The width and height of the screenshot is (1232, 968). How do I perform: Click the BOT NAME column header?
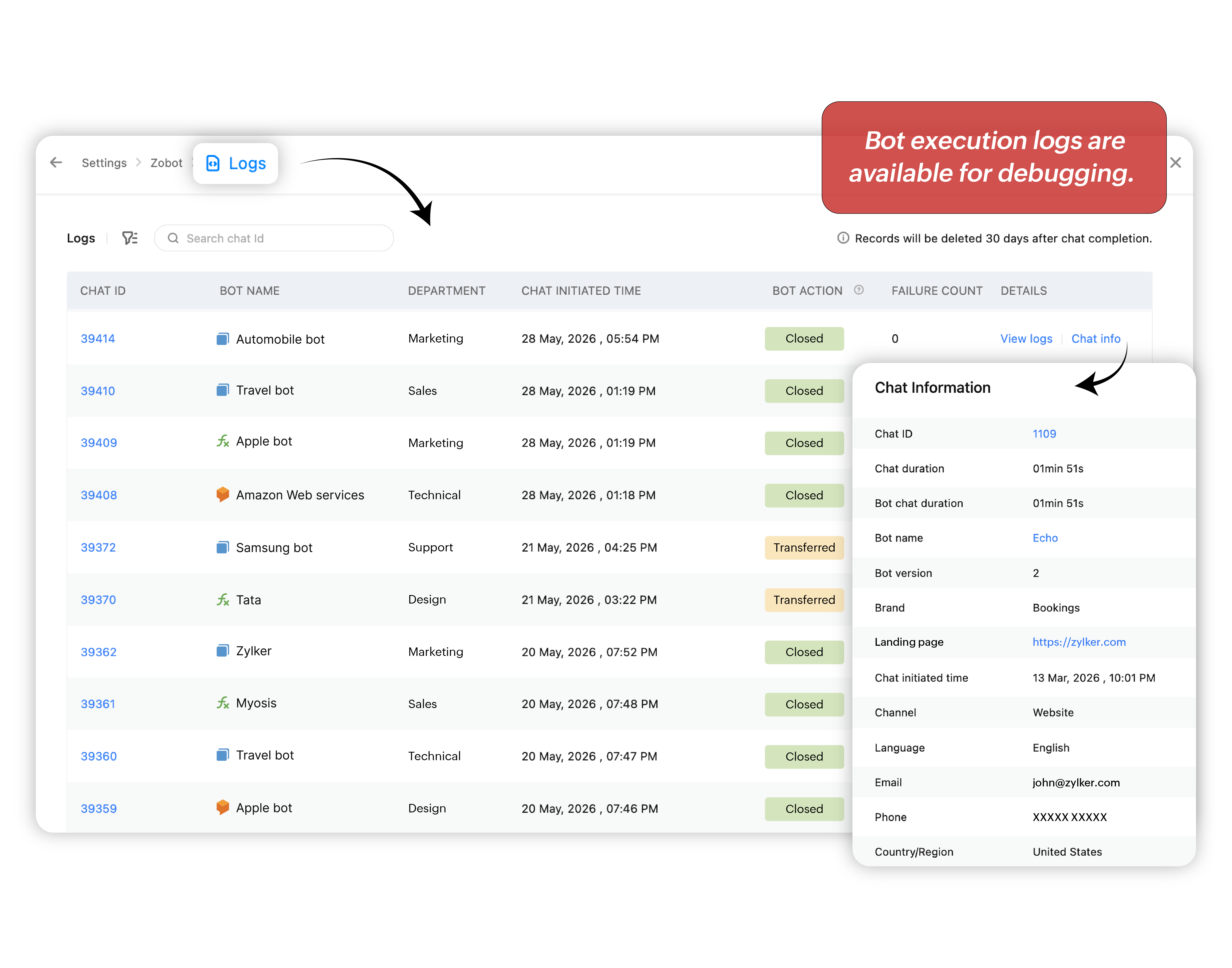[249, 291]
